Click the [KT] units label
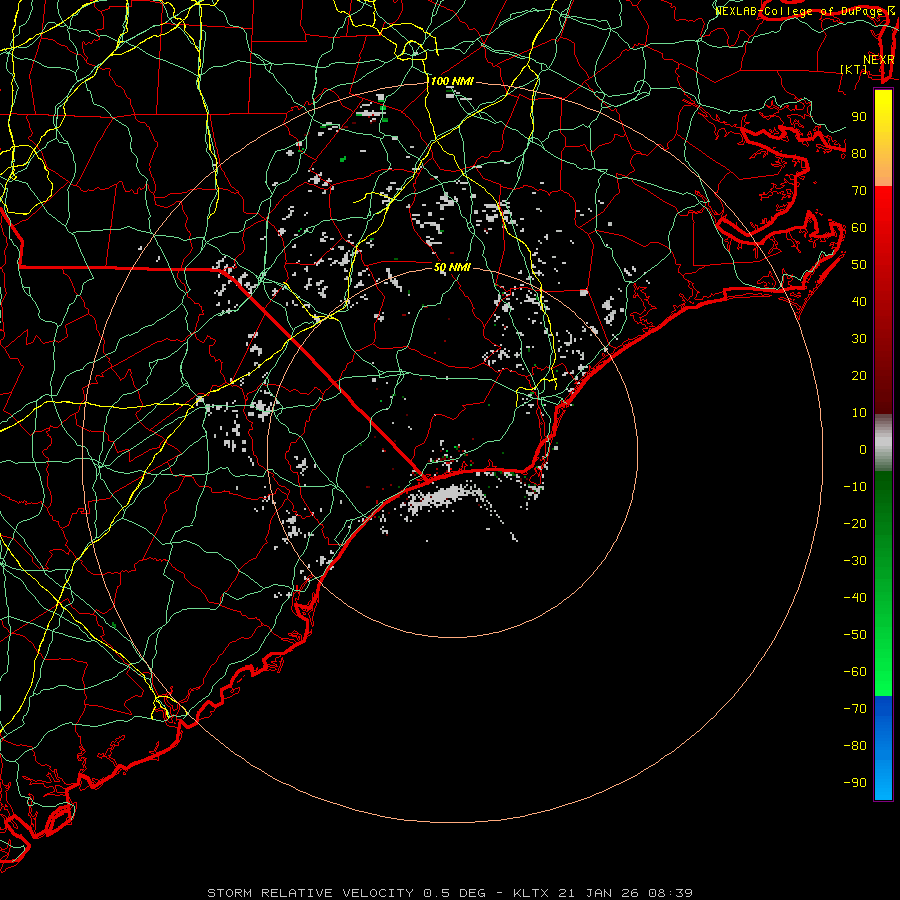The height and width of the screenshot is (900, 900). click(x=854, y=69)
